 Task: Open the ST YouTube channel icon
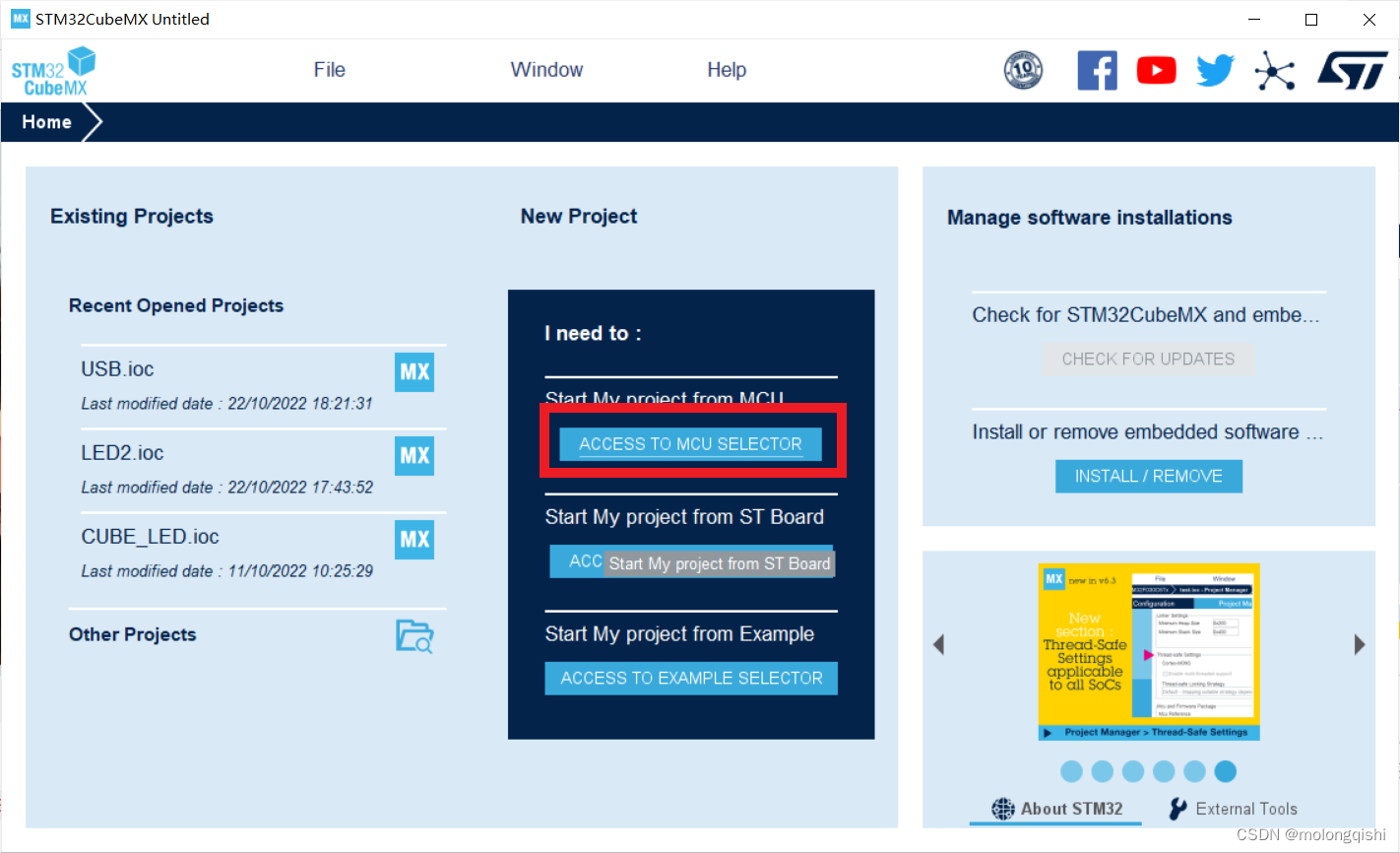point(1156,71)
